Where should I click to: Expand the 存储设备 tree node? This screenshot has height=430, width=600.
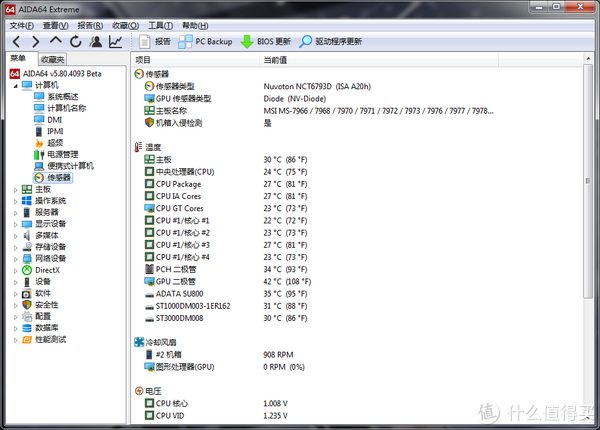coord(16,248)
